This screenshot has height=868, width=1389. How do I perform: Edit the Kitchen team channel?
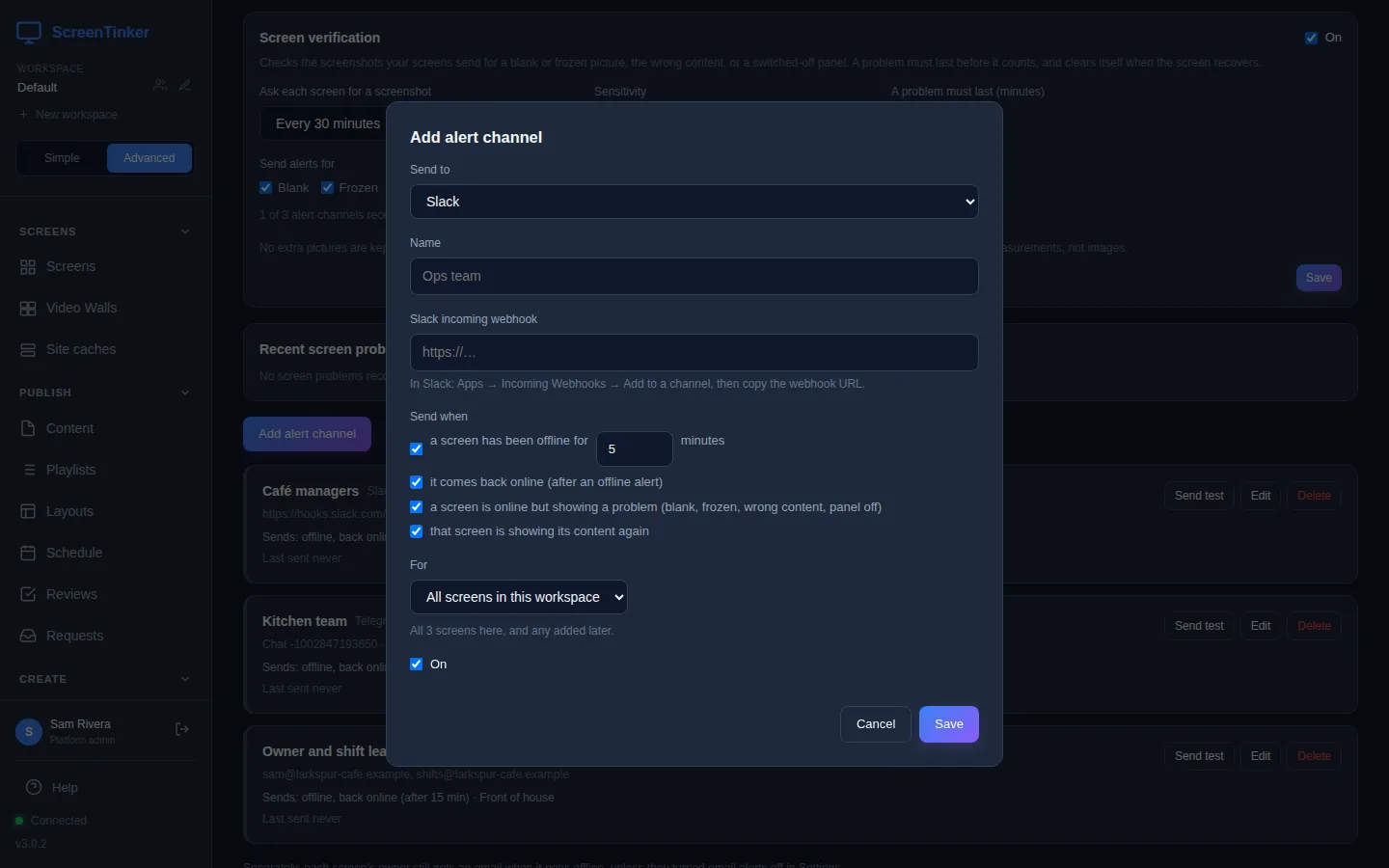tap(1261, 626)
